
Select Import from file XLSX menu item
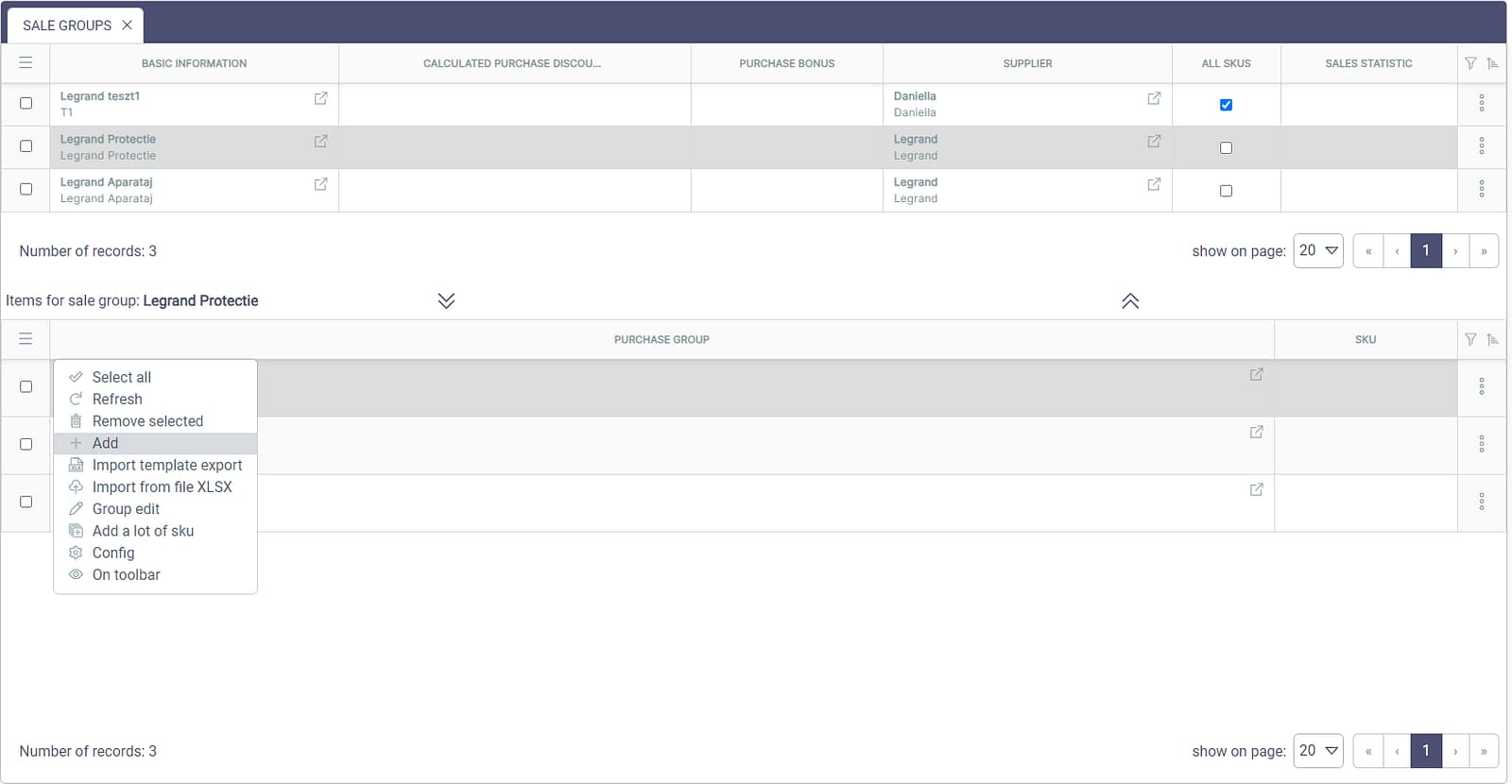pyautogui.click(x=162, y=487)
